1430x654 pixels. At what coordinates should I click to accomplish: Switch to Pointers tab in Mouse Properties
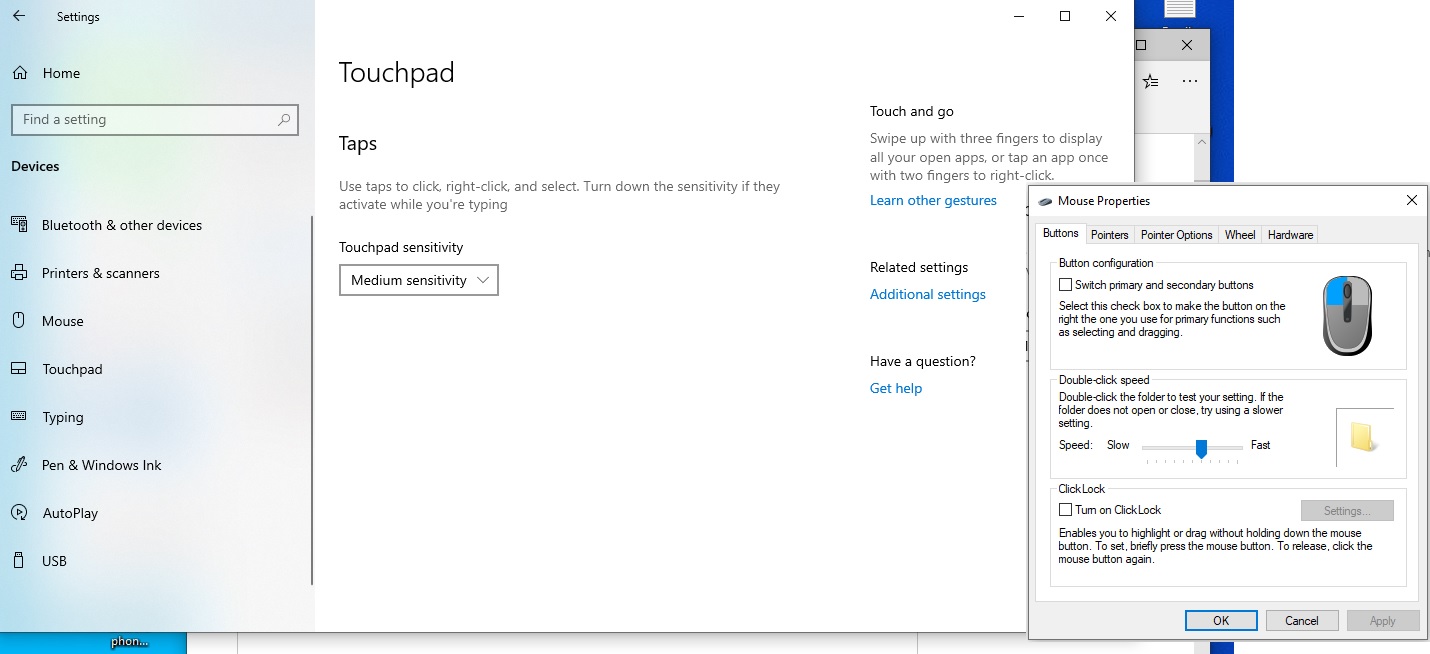pyautogui.click(x=1109, y=235)
